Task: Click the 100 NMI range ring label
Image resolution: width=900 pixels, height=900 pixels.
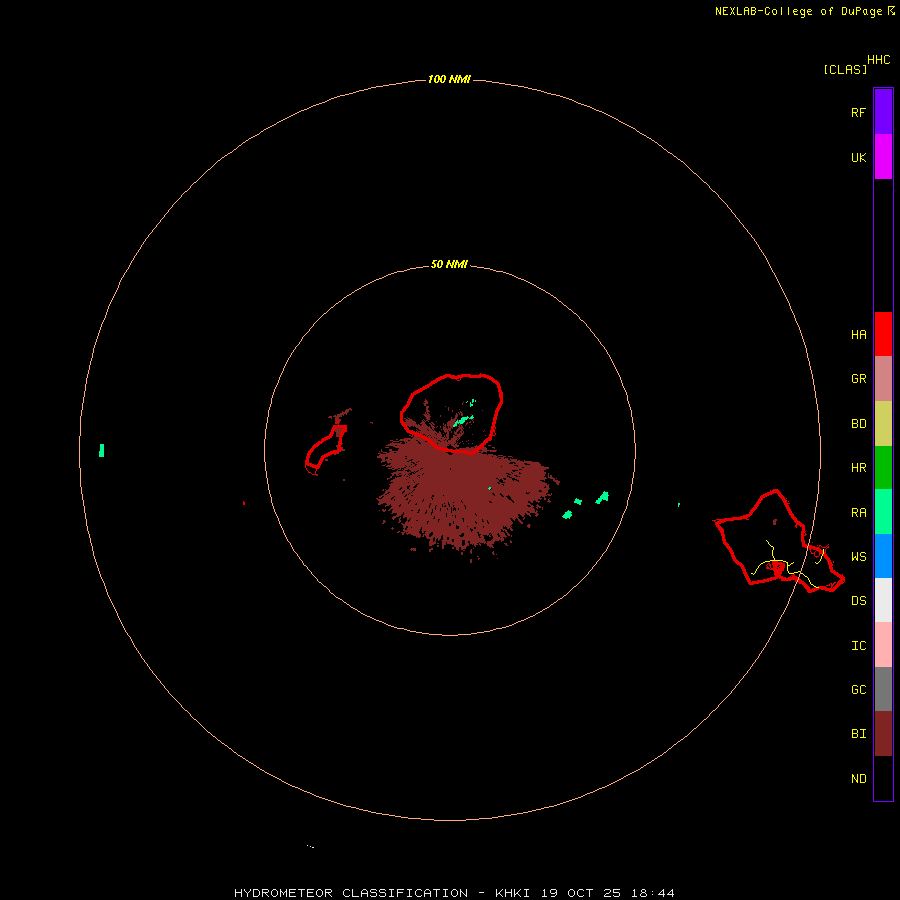Action: [x=449, y=79]
